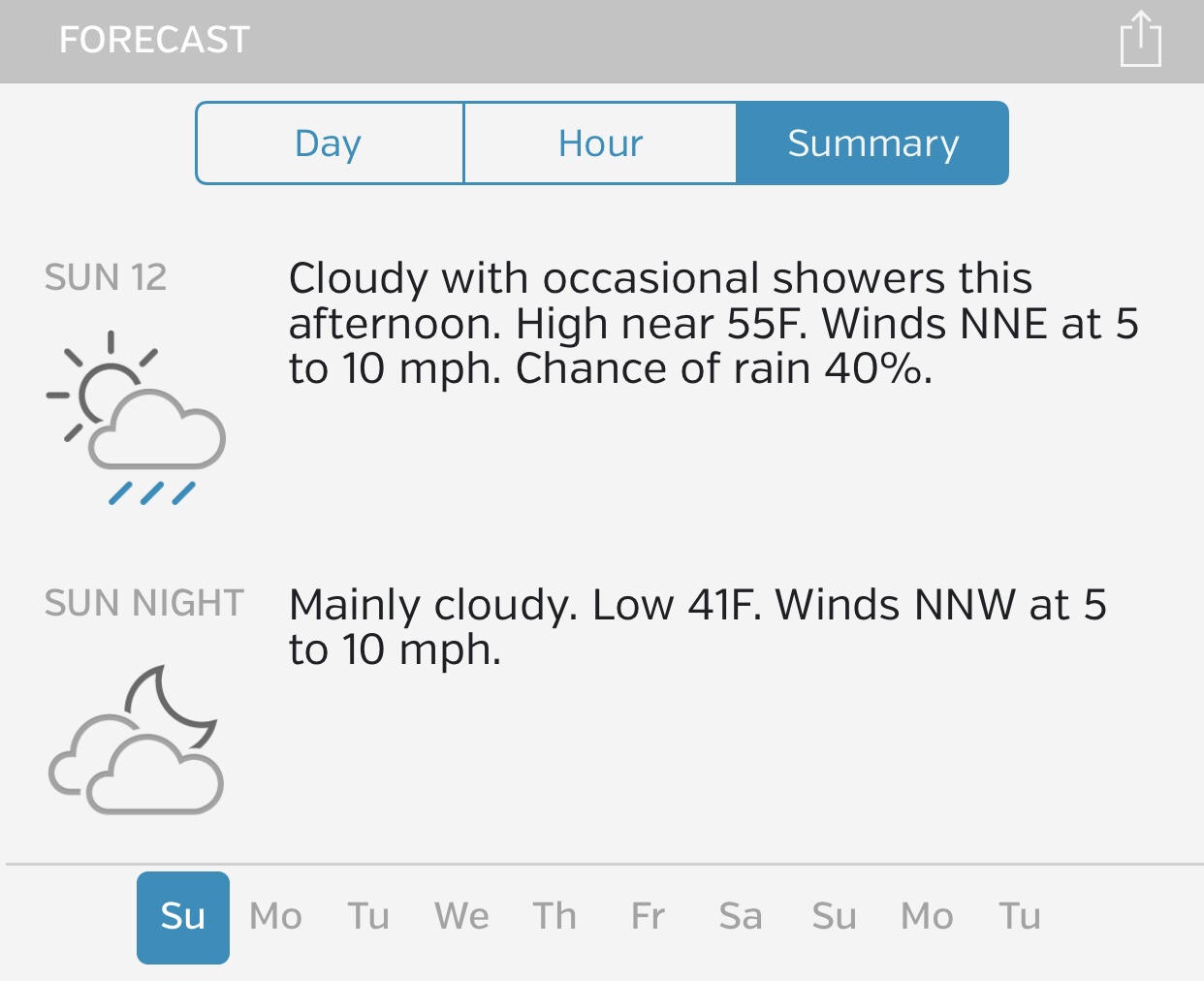Viewport: 1204px width, 981px height.
Task: Select Th in the day strip
Action: (x=554, y=917)
